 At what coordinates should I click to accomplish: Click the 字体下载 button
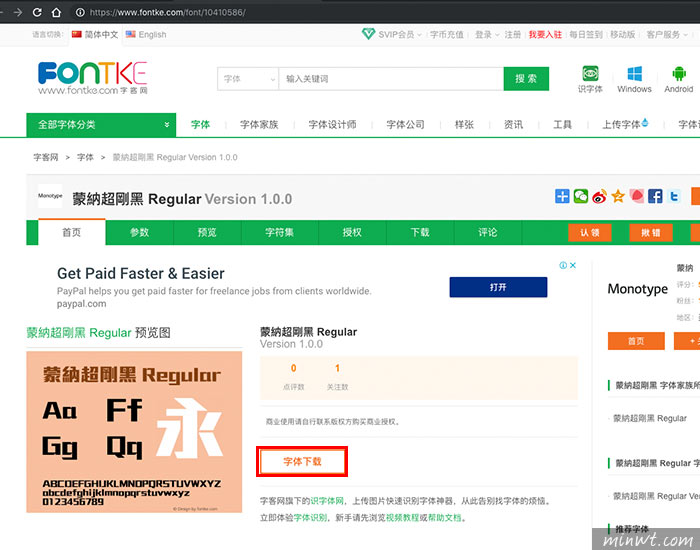pyautogui.click(x=302, y=461)
